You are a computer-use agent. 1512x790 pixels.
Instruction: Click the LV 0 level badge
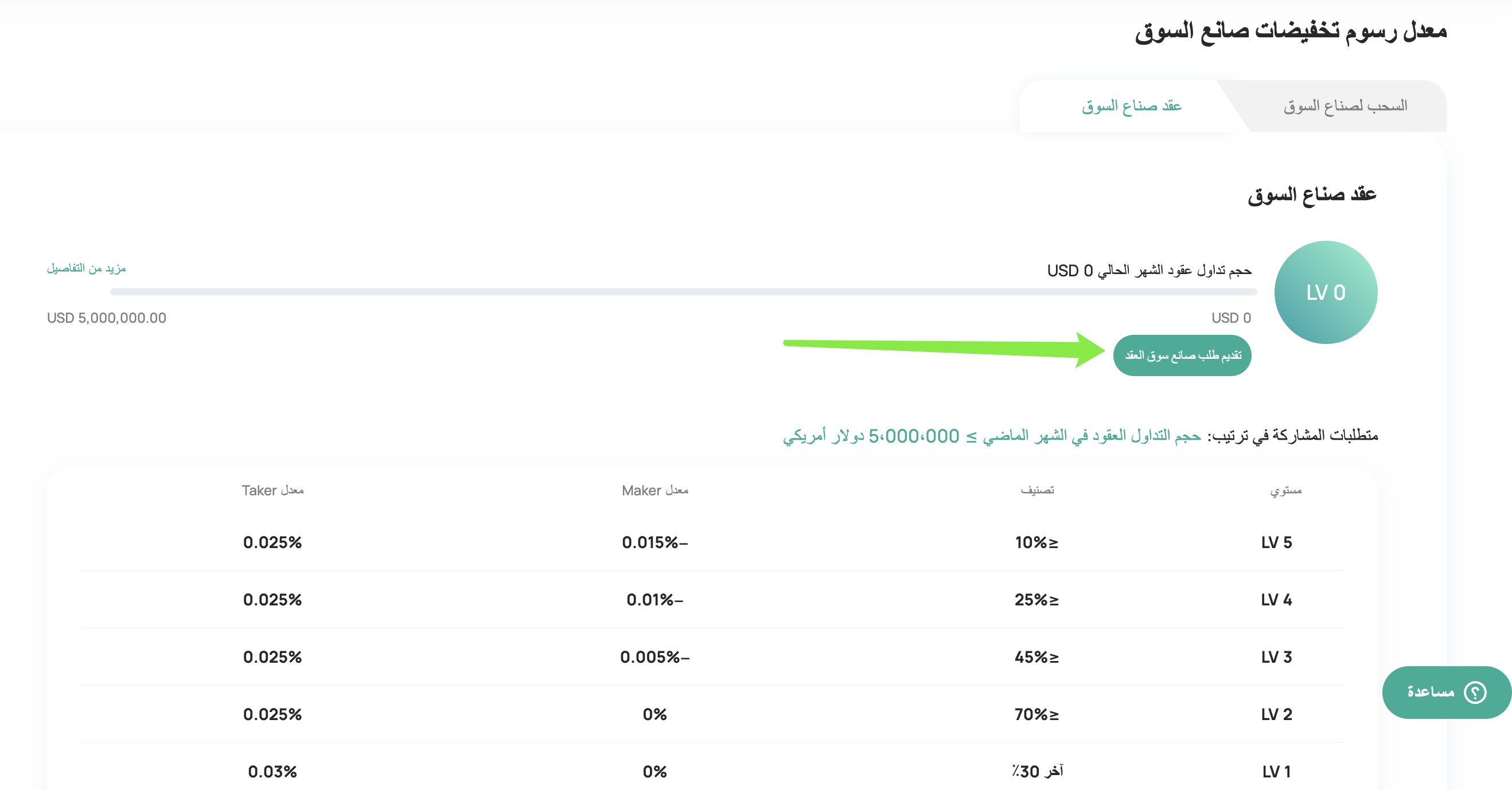pos(1326,292)
